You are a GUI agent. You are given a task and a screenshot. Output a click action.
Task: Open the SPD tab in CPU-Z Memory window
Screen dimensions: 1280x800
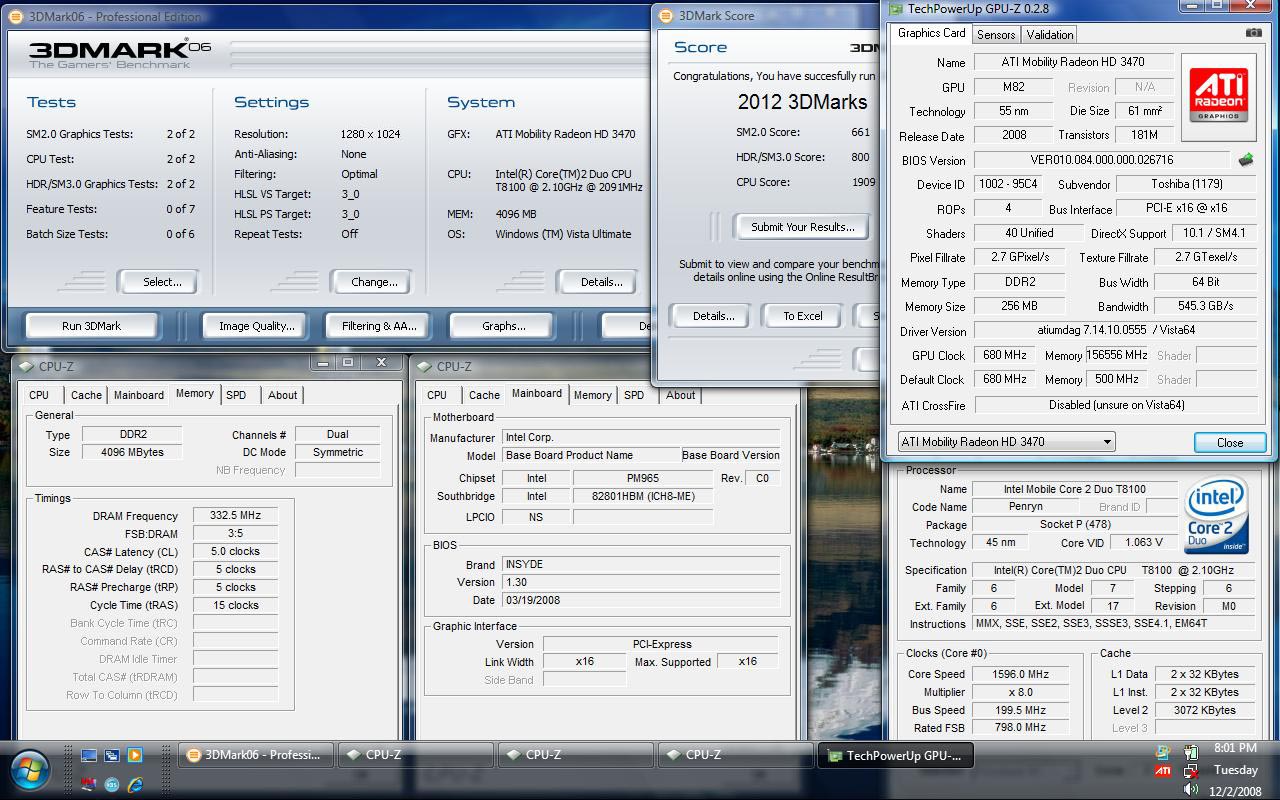point(236,395)
